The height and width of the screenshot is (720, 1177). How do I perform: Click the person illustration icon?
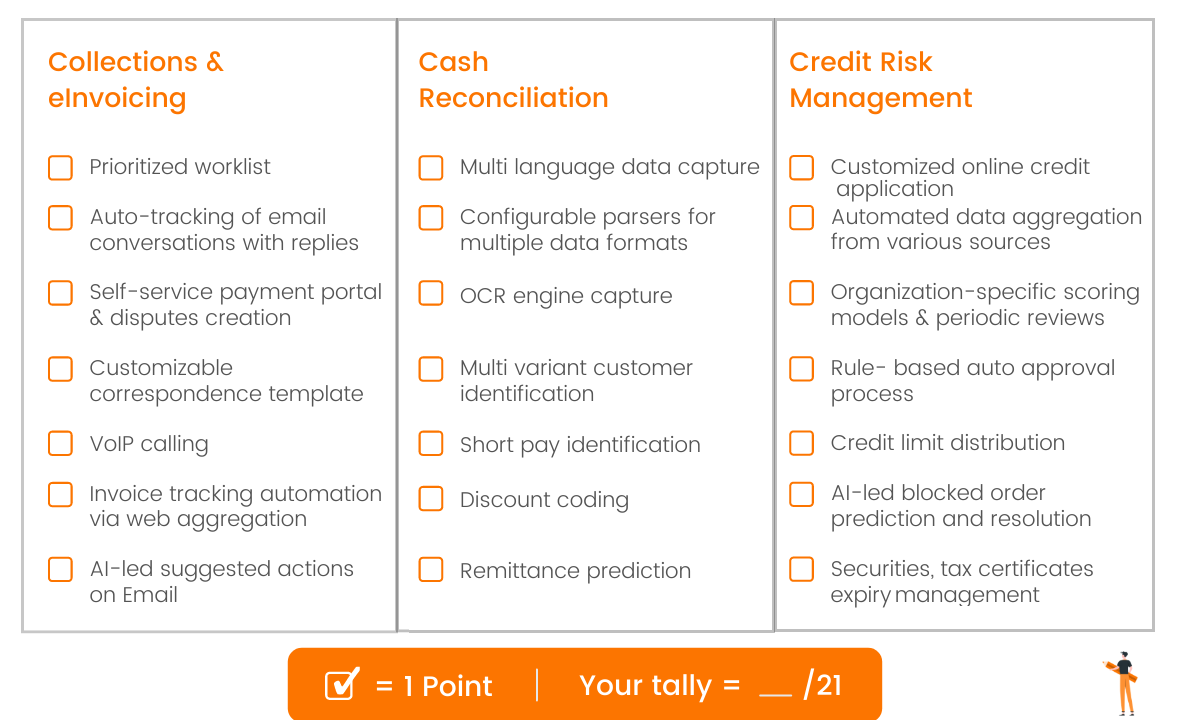pos(1123,682)
